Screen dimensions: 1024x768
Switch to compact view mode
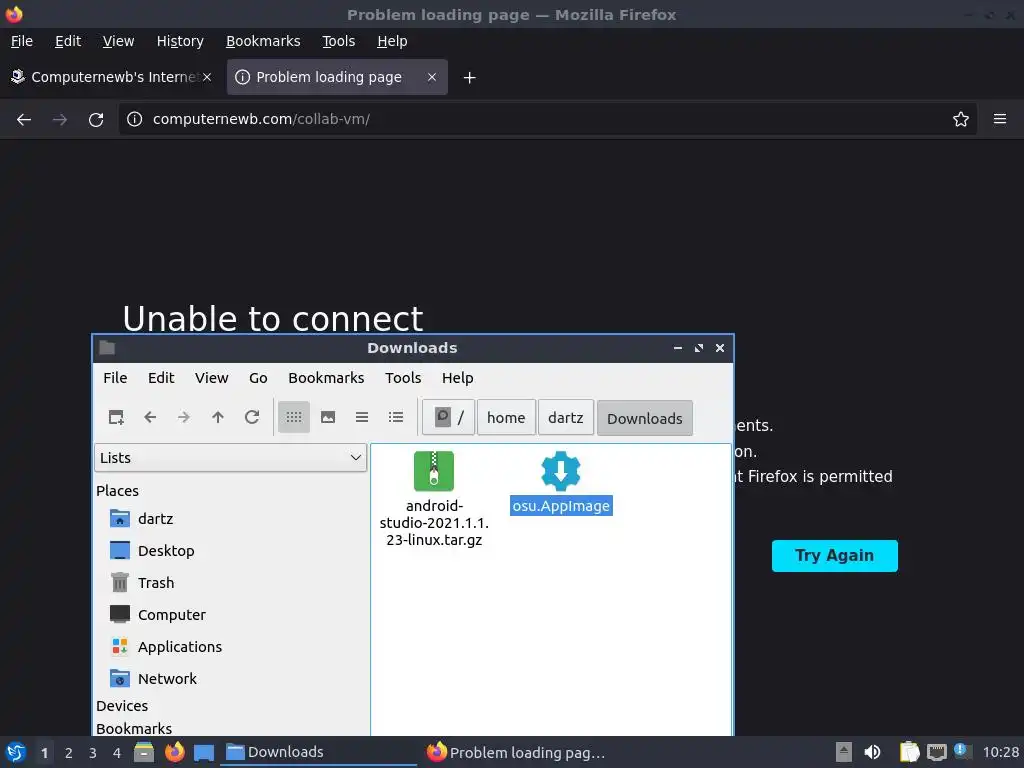pyautogui.click(x=362, y=417)
